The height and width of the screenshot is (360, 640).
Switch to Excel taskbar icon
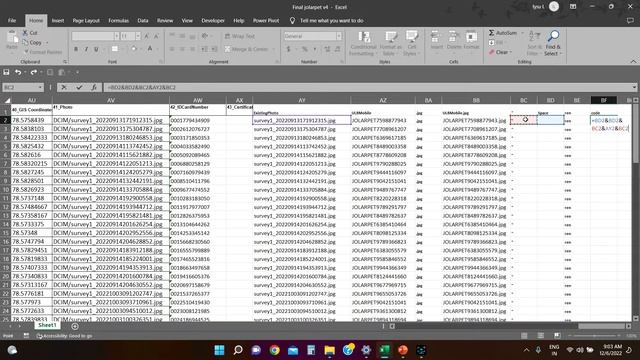point(384,350)
